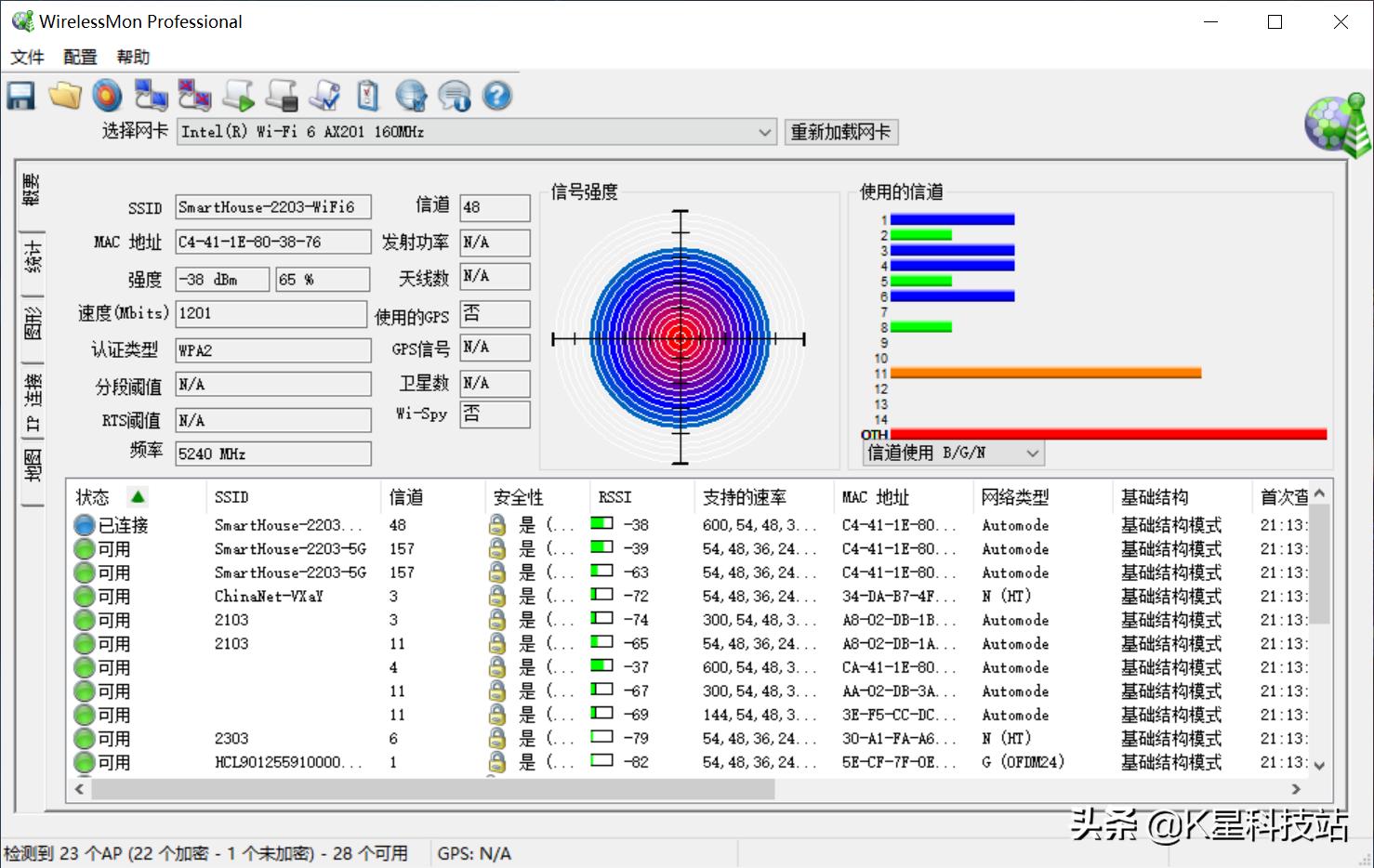Click the speech bubble info icon
The image size is (1374, 868).
[x=454, y=95]
